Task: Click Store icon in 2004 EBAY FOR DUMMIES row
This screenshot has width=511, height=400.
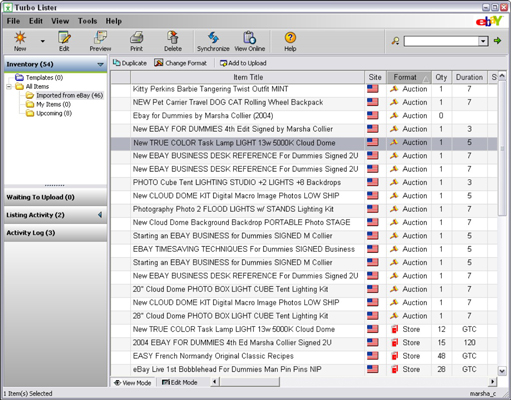Action: pos(395,343)
